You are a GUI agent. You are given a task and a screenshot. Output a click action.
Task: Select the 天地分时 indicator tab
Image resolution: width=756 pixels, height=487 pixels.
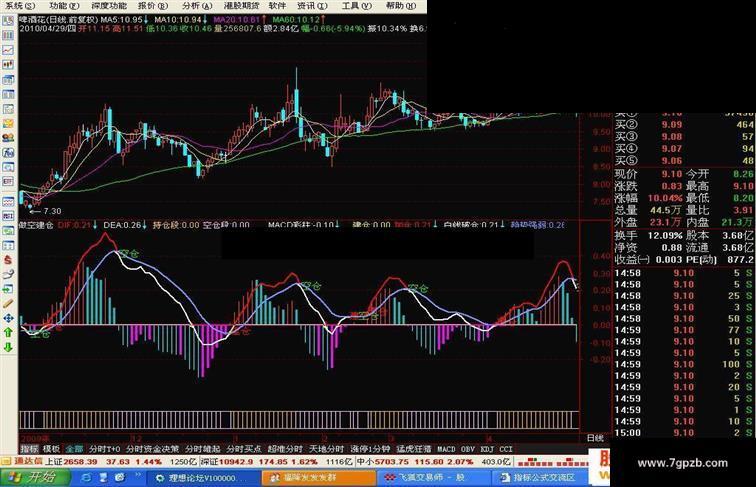[x=326, y=449]
